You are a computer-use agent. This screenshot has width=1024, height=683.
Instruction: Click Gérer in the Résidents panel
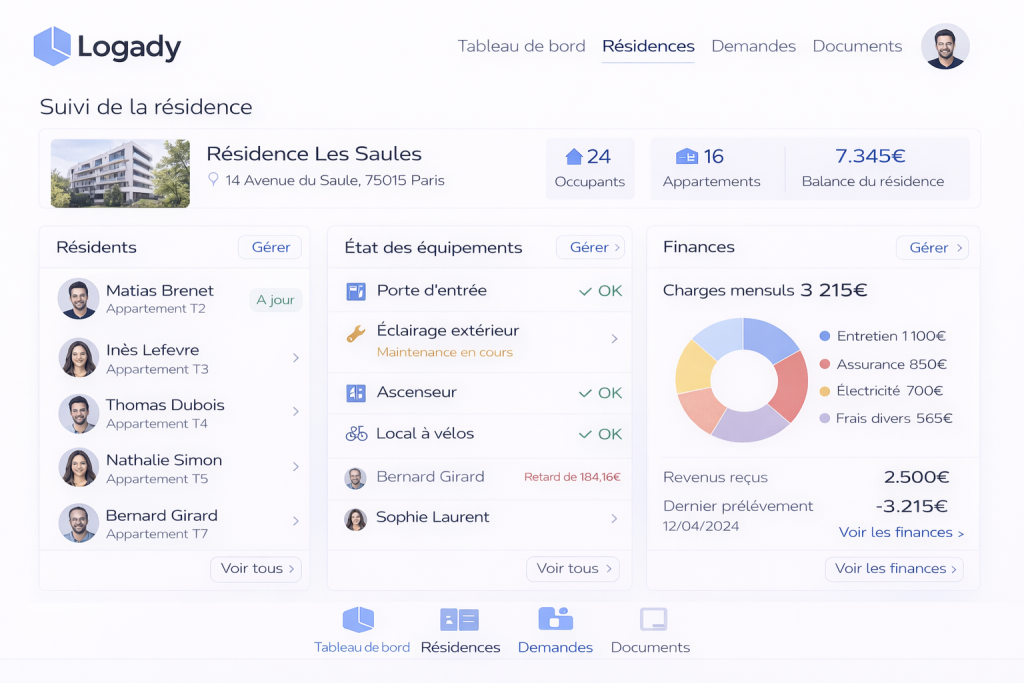(x=270, y=247)
